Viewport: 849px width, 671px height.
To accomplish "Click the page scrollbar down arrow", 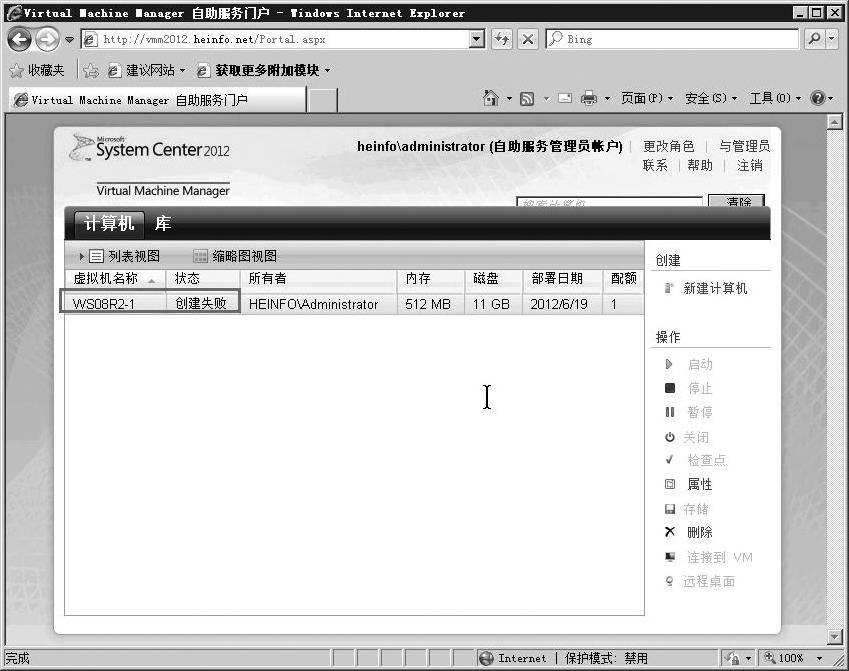I will (834, 636).
